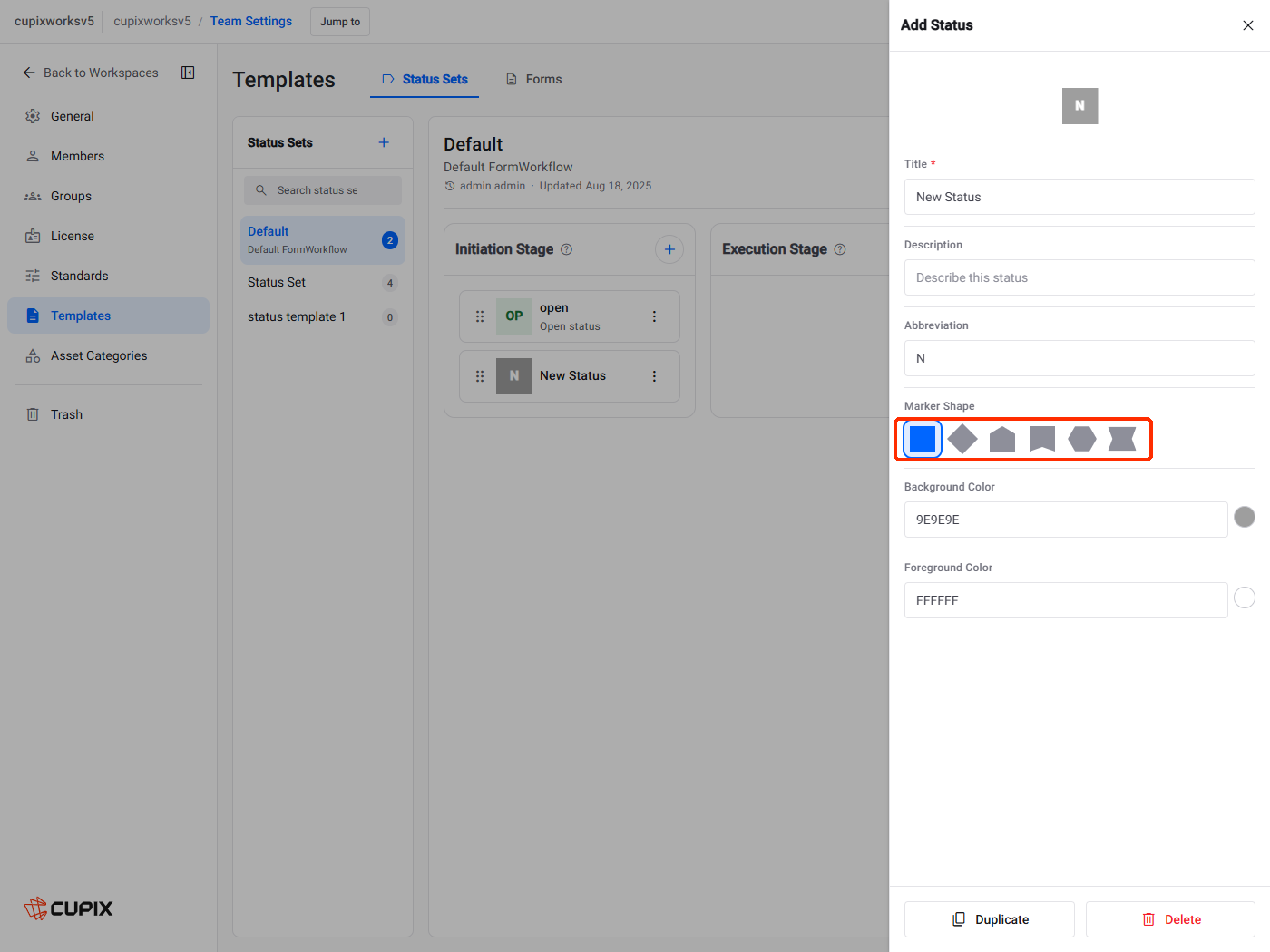This screenshot has height=952, width=1270.
Task: Go Back to Workspaces
Action: 90,73
